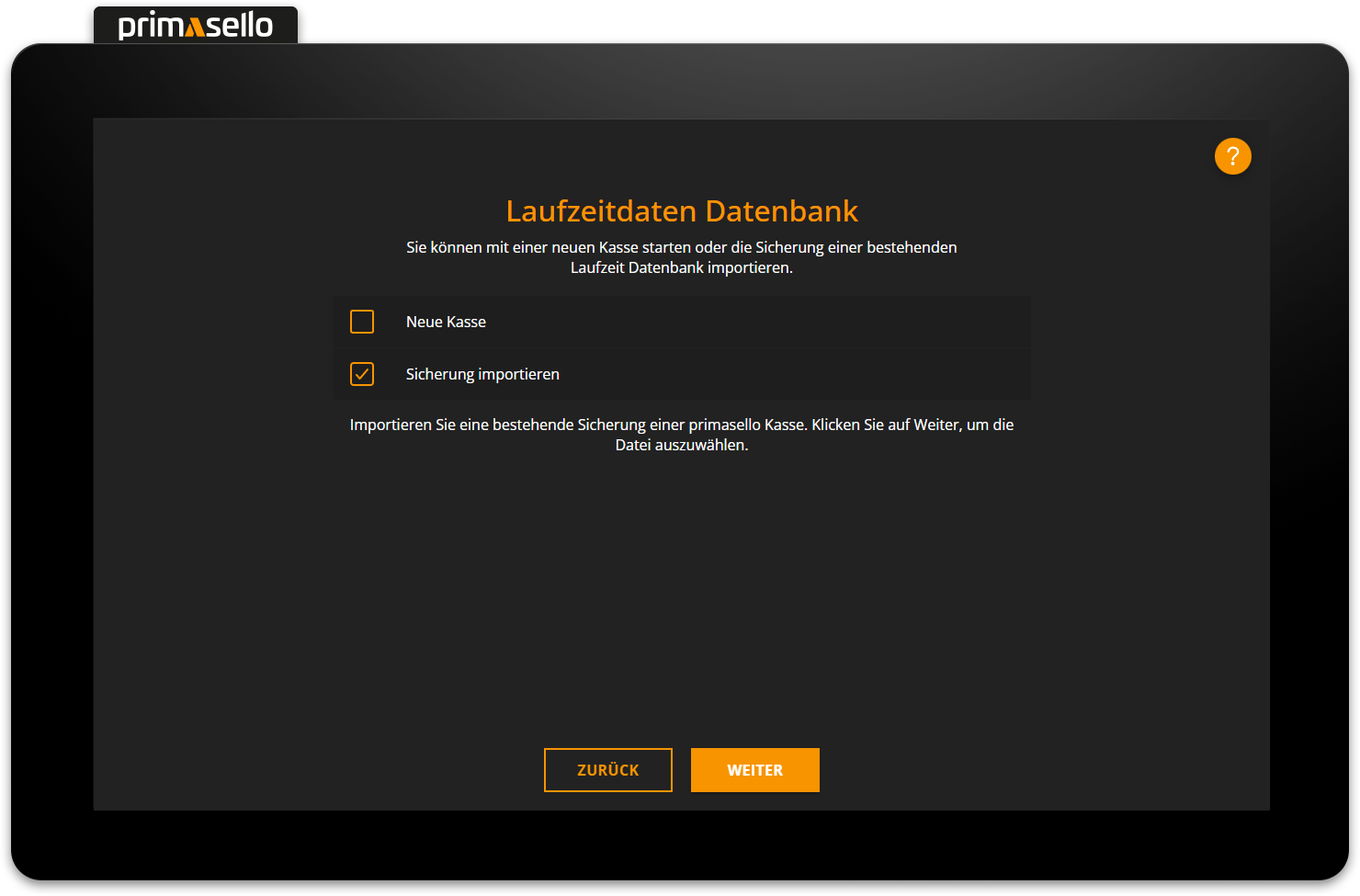Click the 'Laufzeit Datenbank importieren.' text line
Image resolution: width=1360 pixels, height=896 pixels.
[x=681, y=267]
